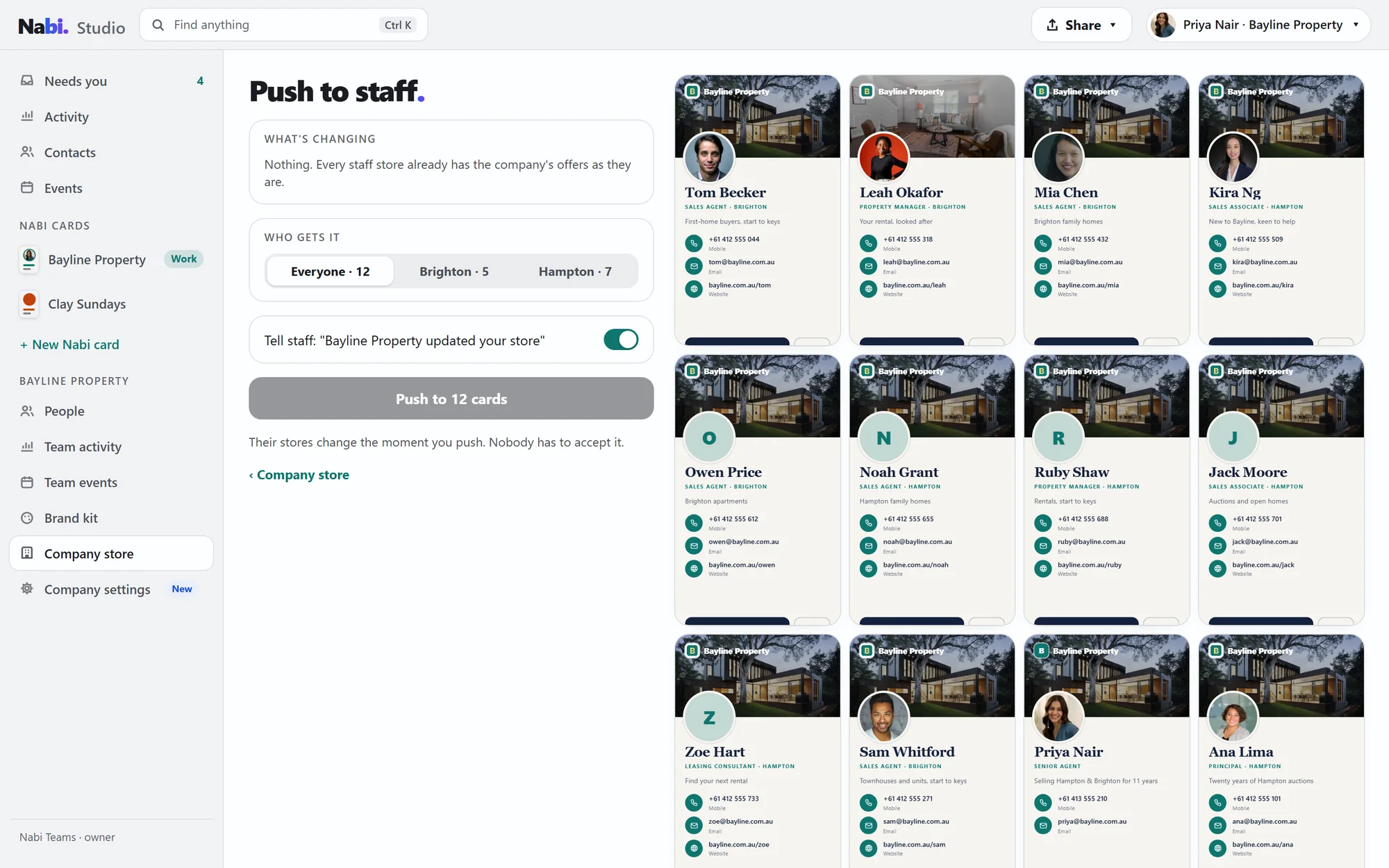Viewport: 1389px width, 868px height.
Task: Click Ana Lima's email icon
Action: pos(1217,826)
